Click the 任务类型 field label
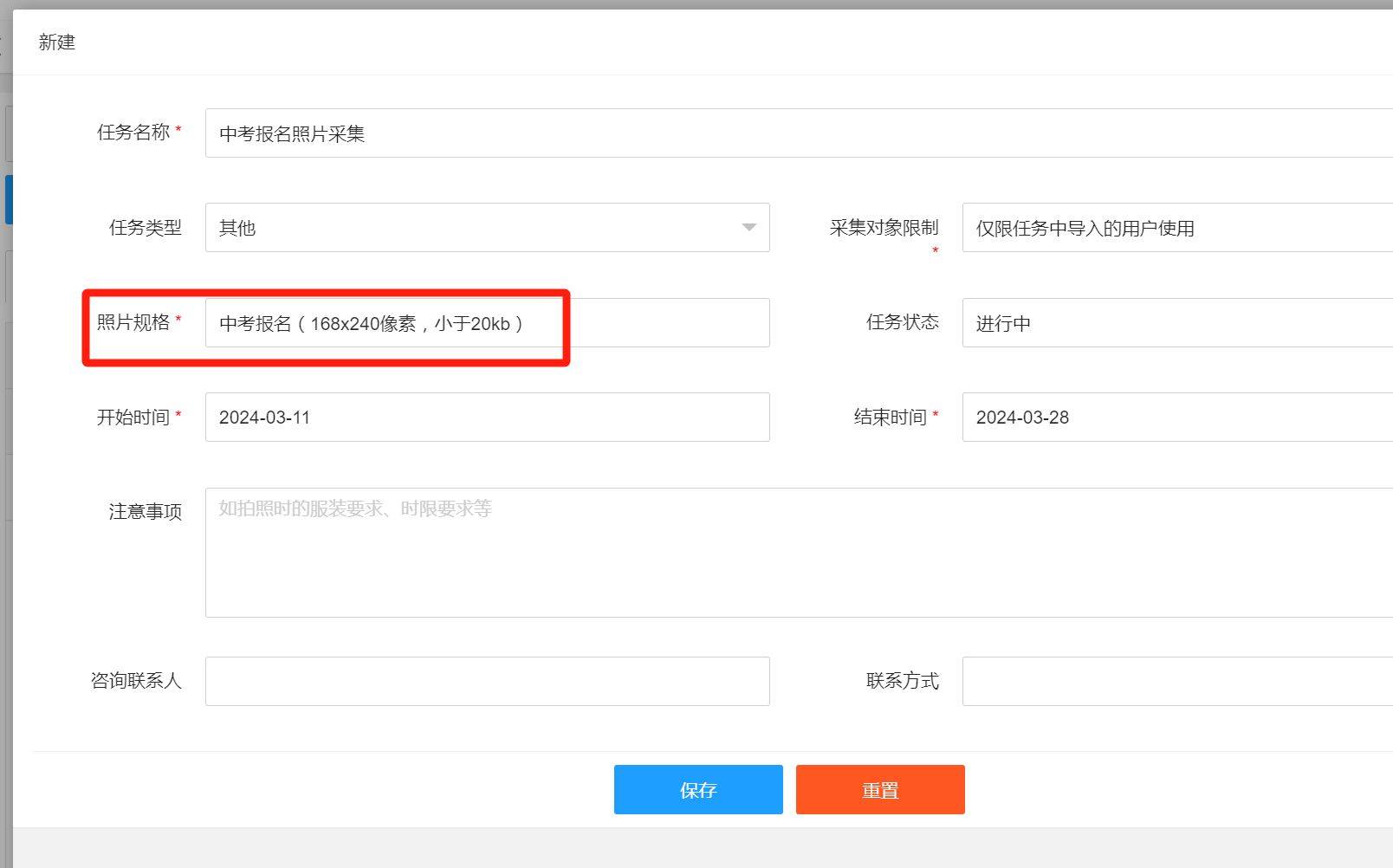The height and width of the screenshot is (868, 1393). click(145, 228)
